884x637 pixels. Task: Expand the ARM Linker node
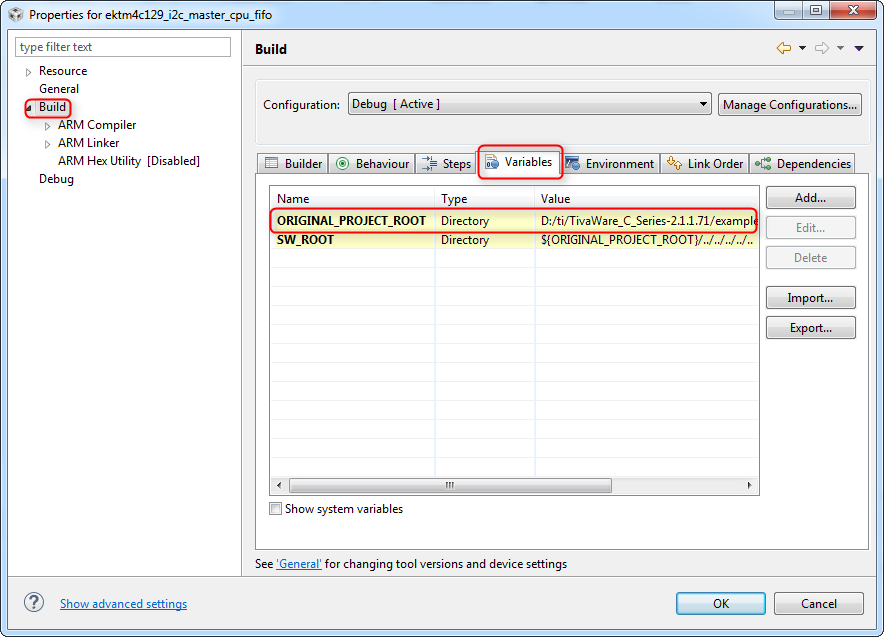47,144
